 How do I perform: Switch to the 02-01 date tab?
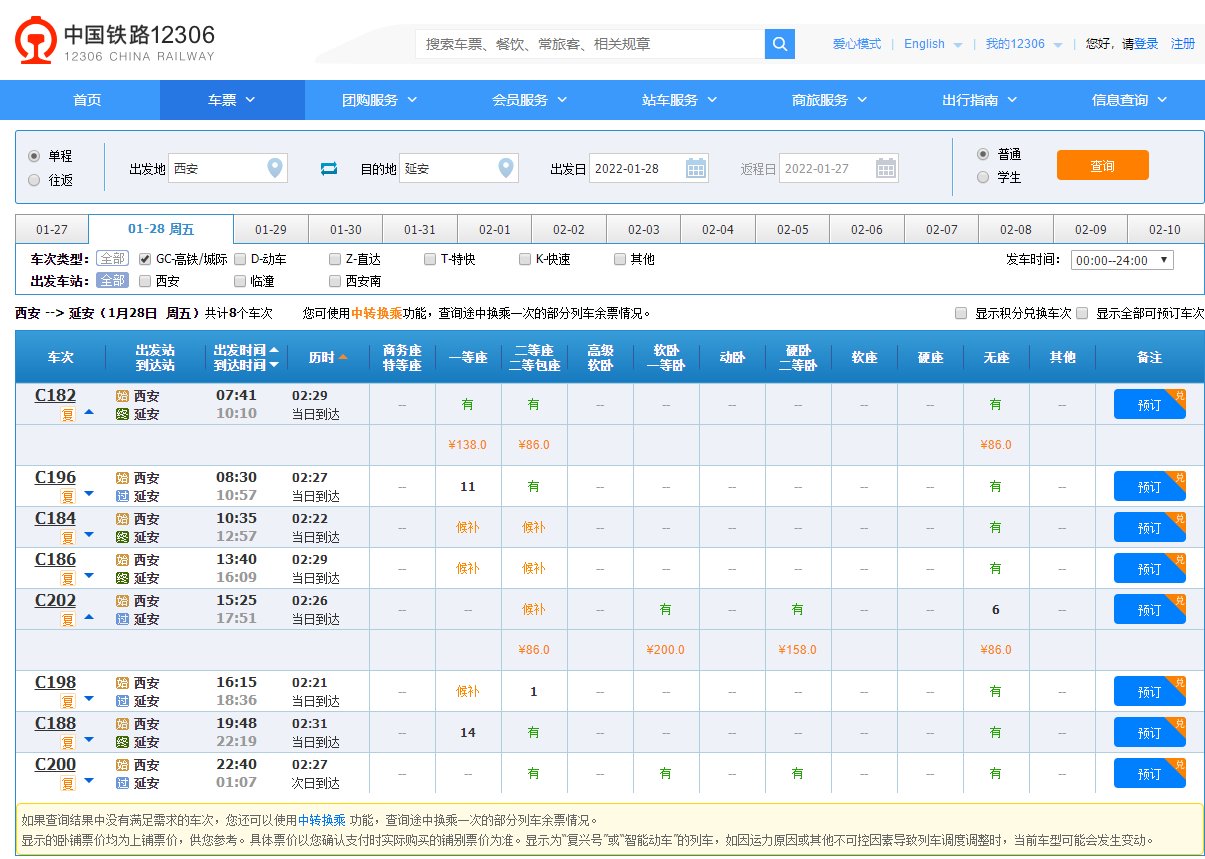tap(494, 228)
